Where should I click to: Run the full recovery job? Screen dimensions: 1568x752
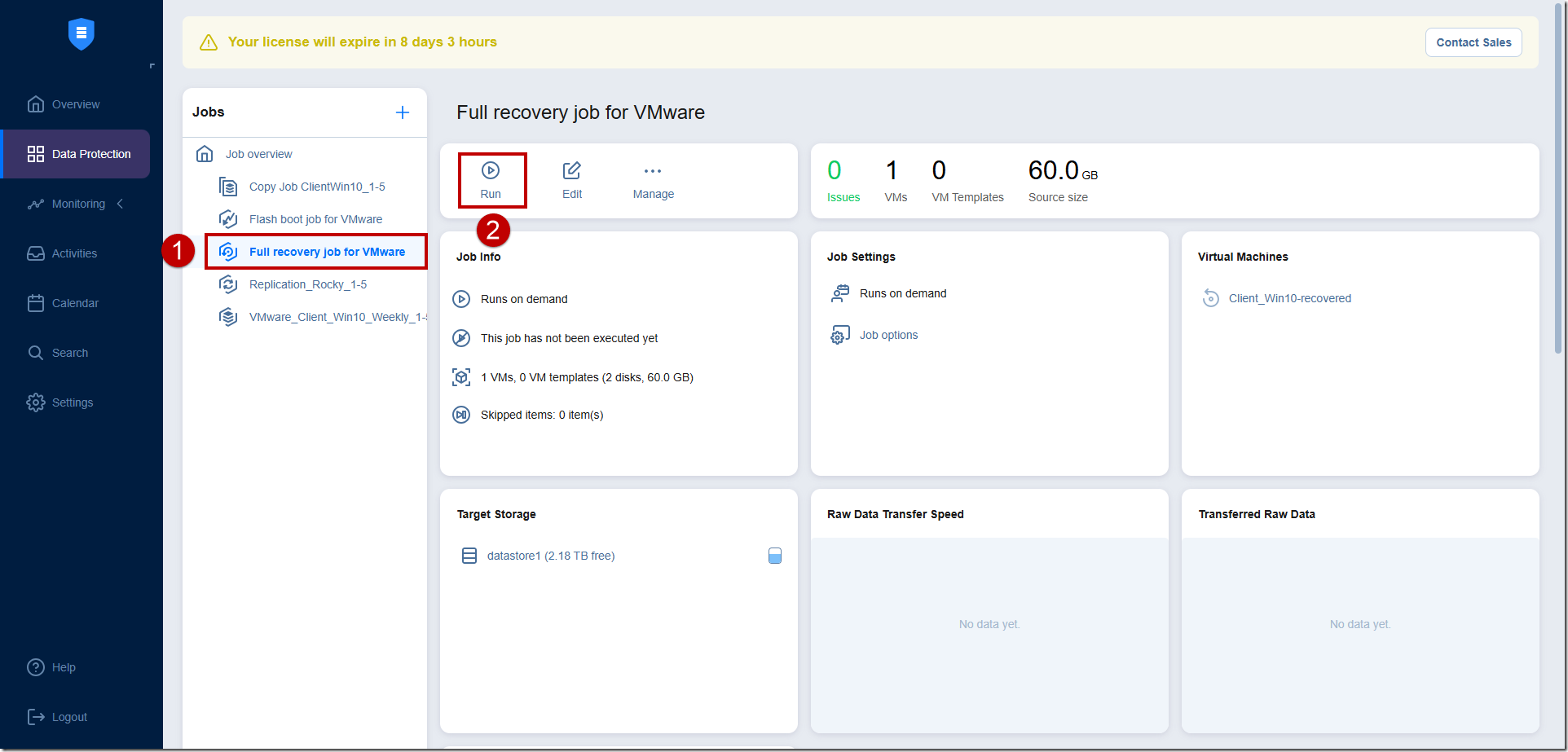tap(491, 180)
